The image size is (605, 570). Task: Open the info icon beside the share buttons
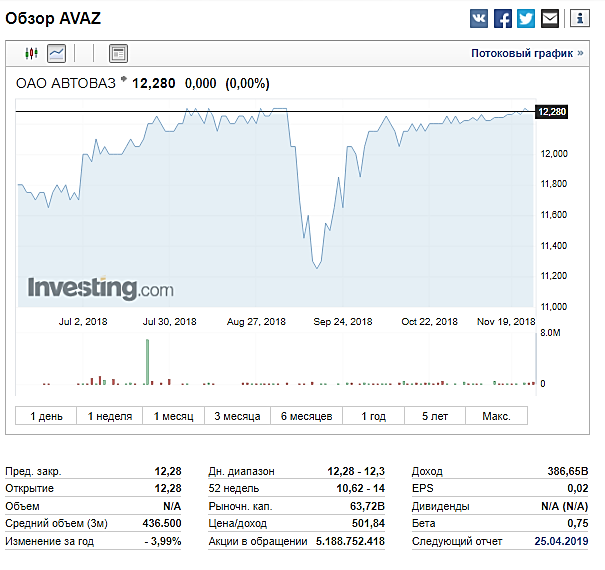[x=580, y=19]
